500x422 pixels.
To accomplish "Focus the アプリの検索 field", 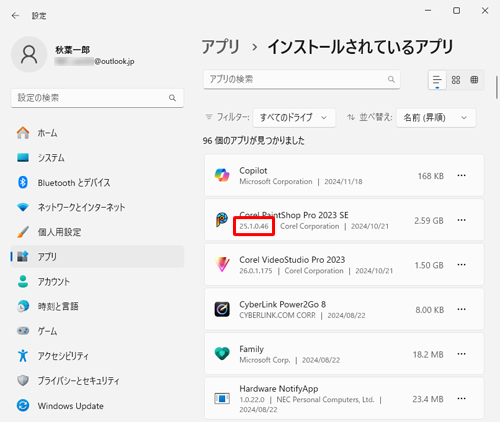I will (302, 79).
